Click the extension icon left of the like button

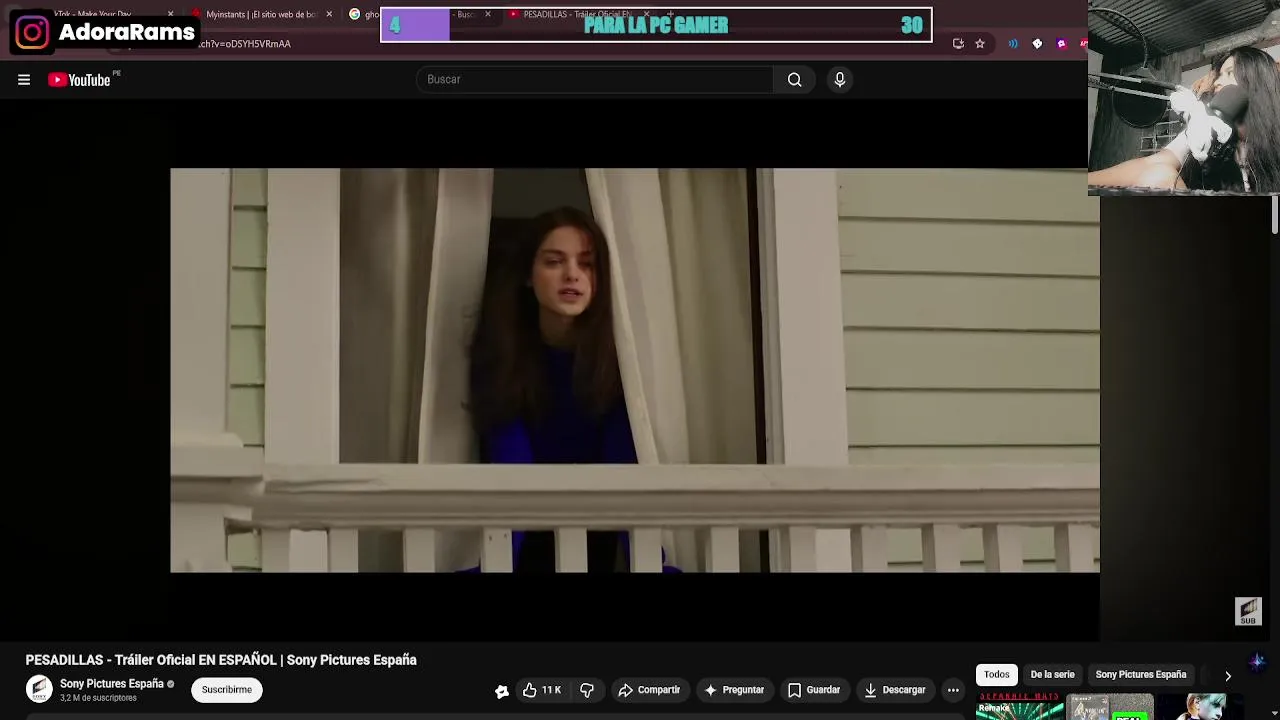click(502, 691)
